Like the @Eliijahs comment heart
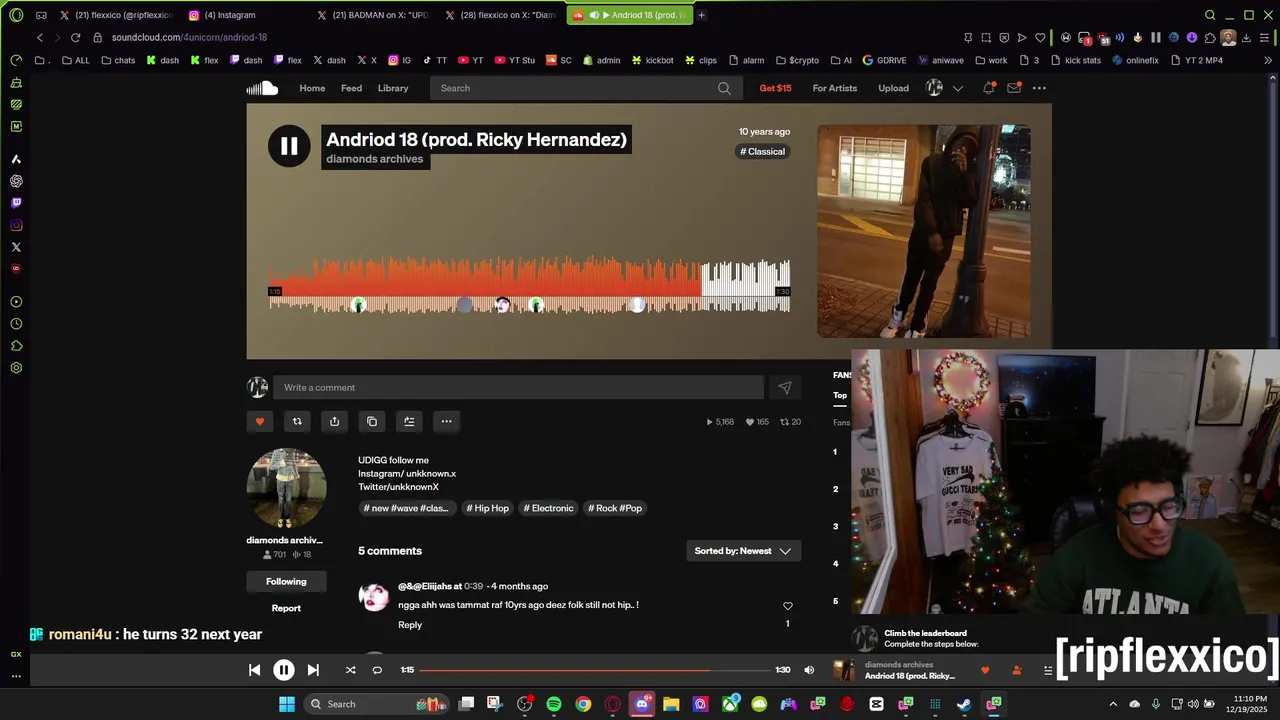1280x720 pixels. pos(787,606)
